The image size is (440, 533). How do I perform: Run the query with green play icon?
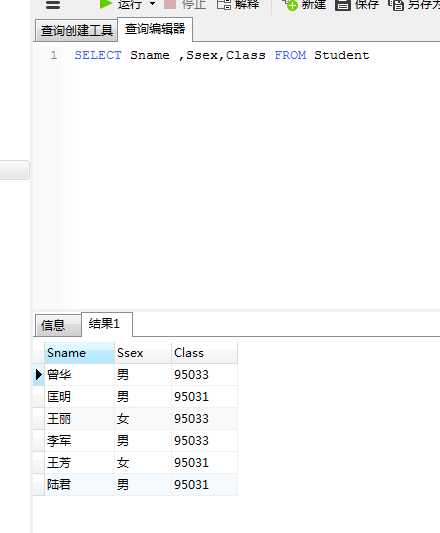click(x=105, y=4)
